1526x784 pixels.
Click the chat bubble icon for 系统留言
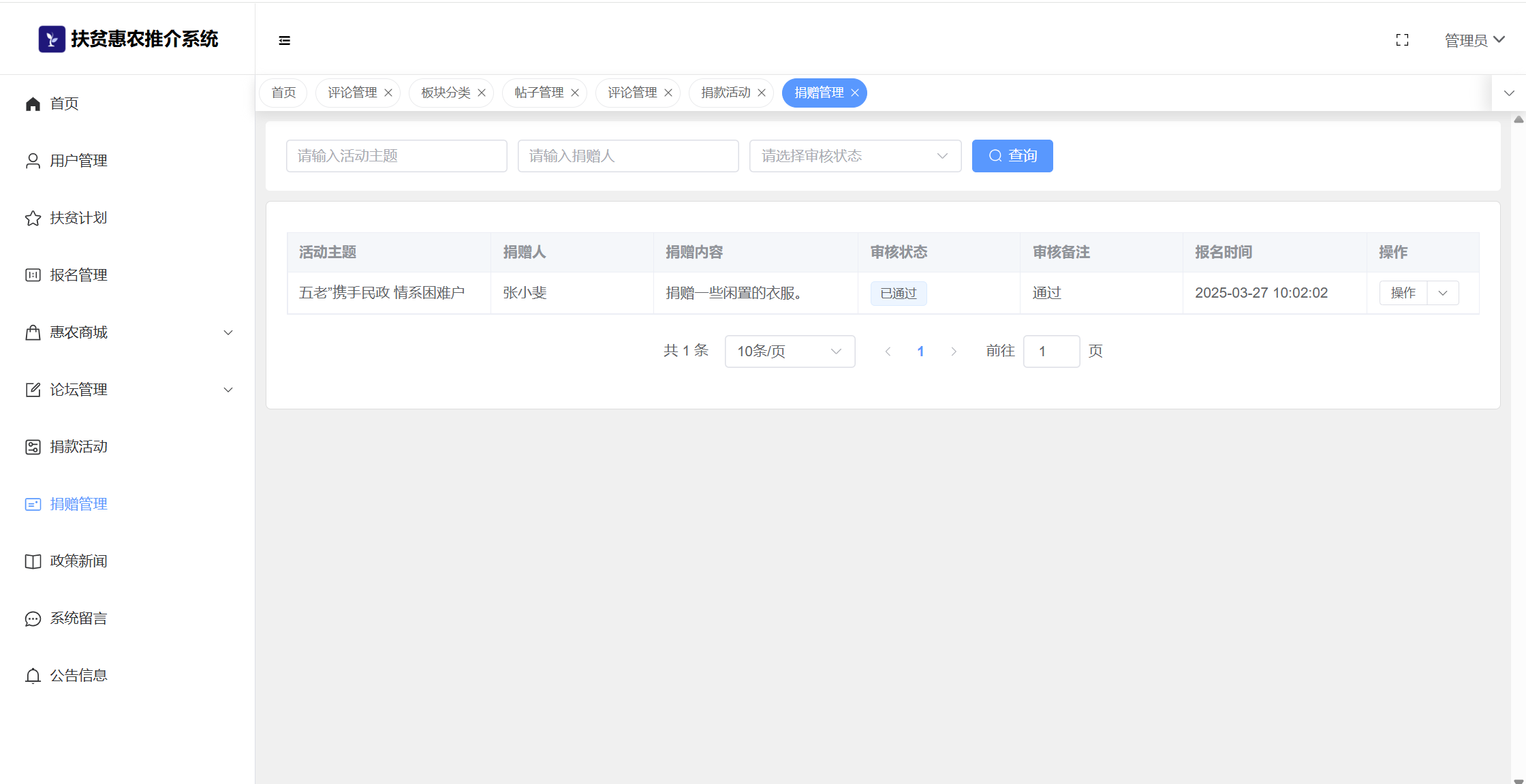coord(33,618)
